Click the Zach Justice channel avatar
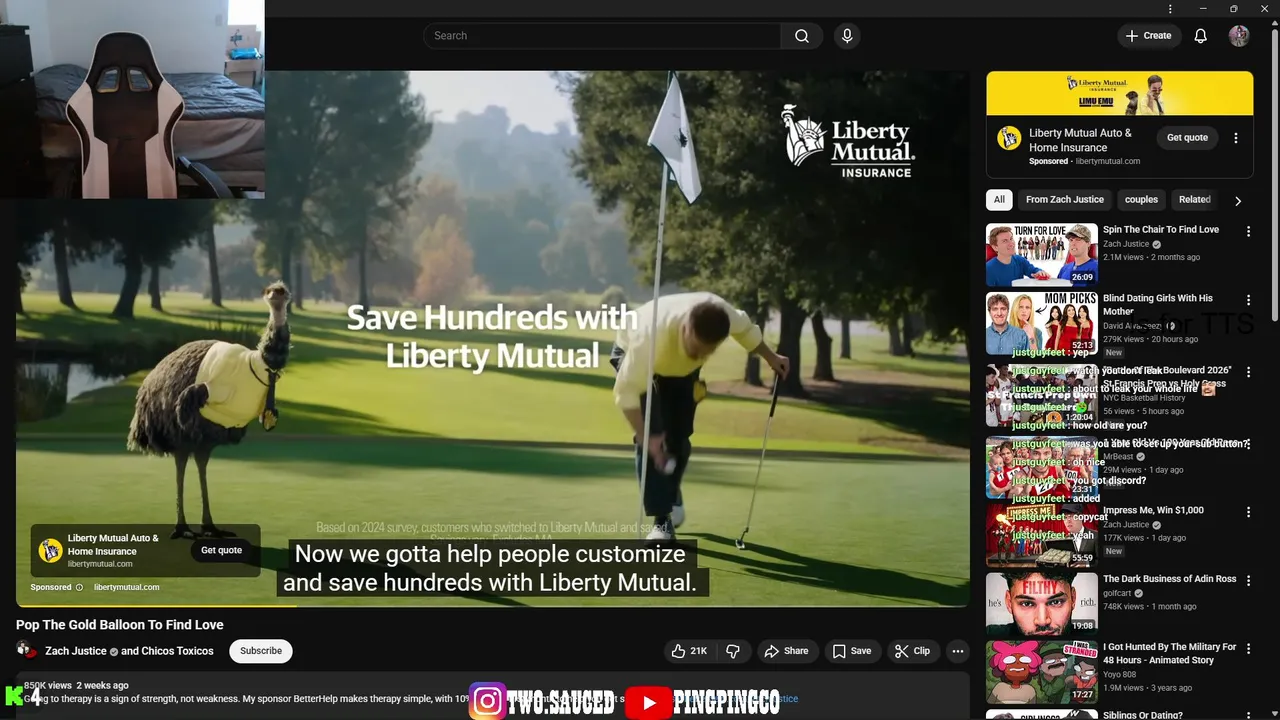This screenshot has width=1280, height=720. tap(26, 650)
